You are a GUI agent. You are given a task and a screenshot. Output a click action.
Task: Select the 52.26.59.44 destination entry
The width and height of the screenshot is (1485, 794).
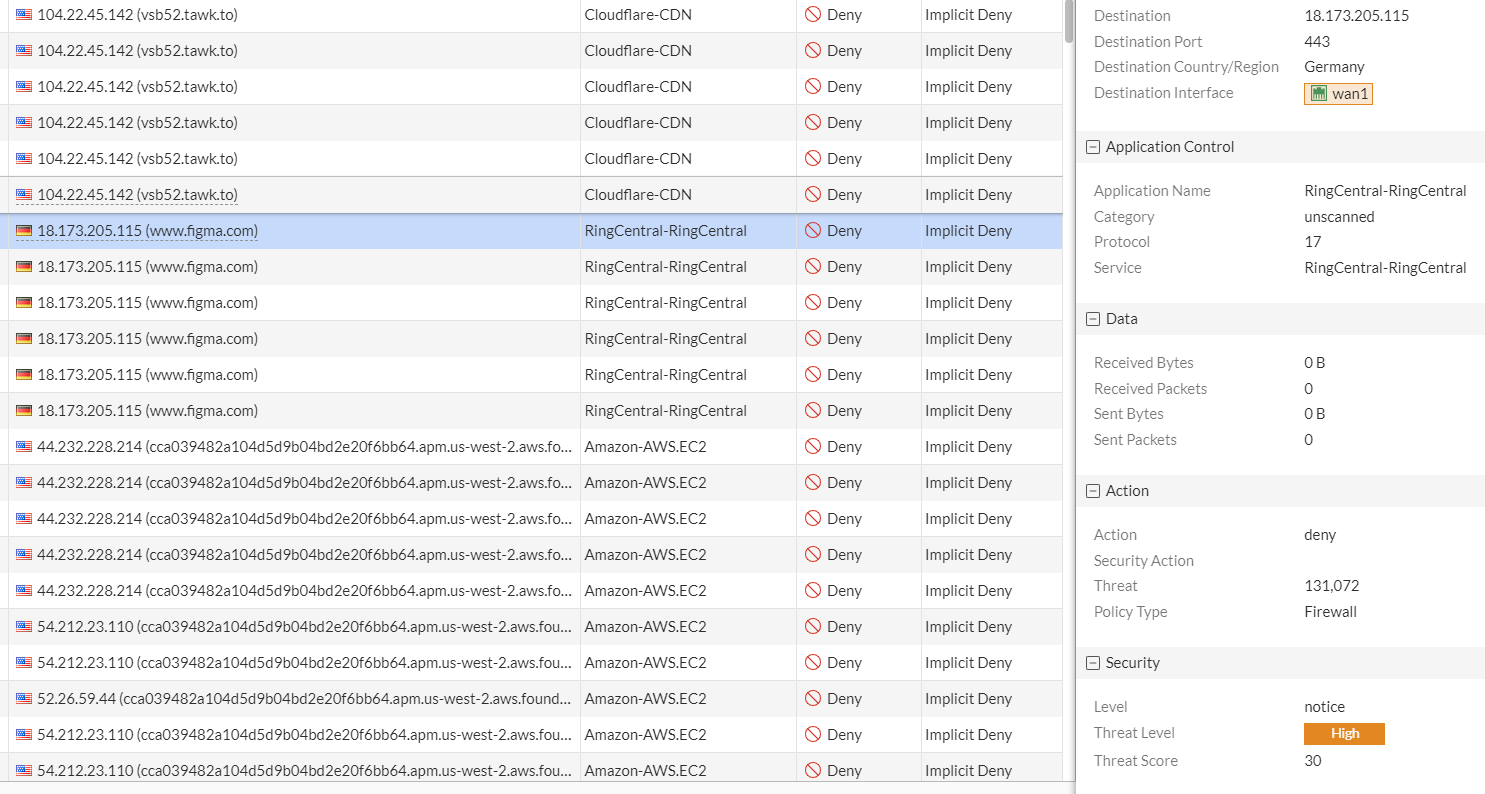pos(304,699)
